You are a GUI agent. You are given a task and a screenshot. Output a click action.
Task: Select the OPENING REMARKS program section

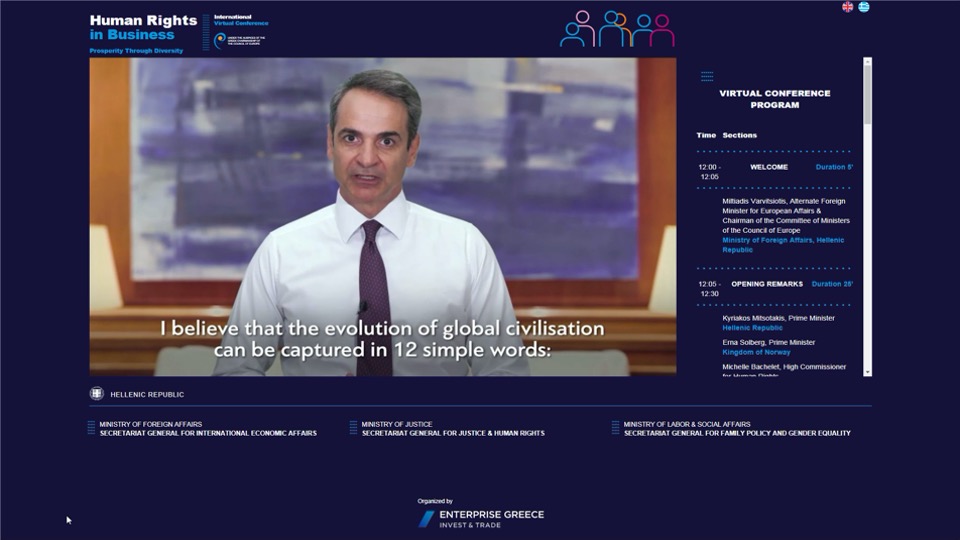[767, 284]
